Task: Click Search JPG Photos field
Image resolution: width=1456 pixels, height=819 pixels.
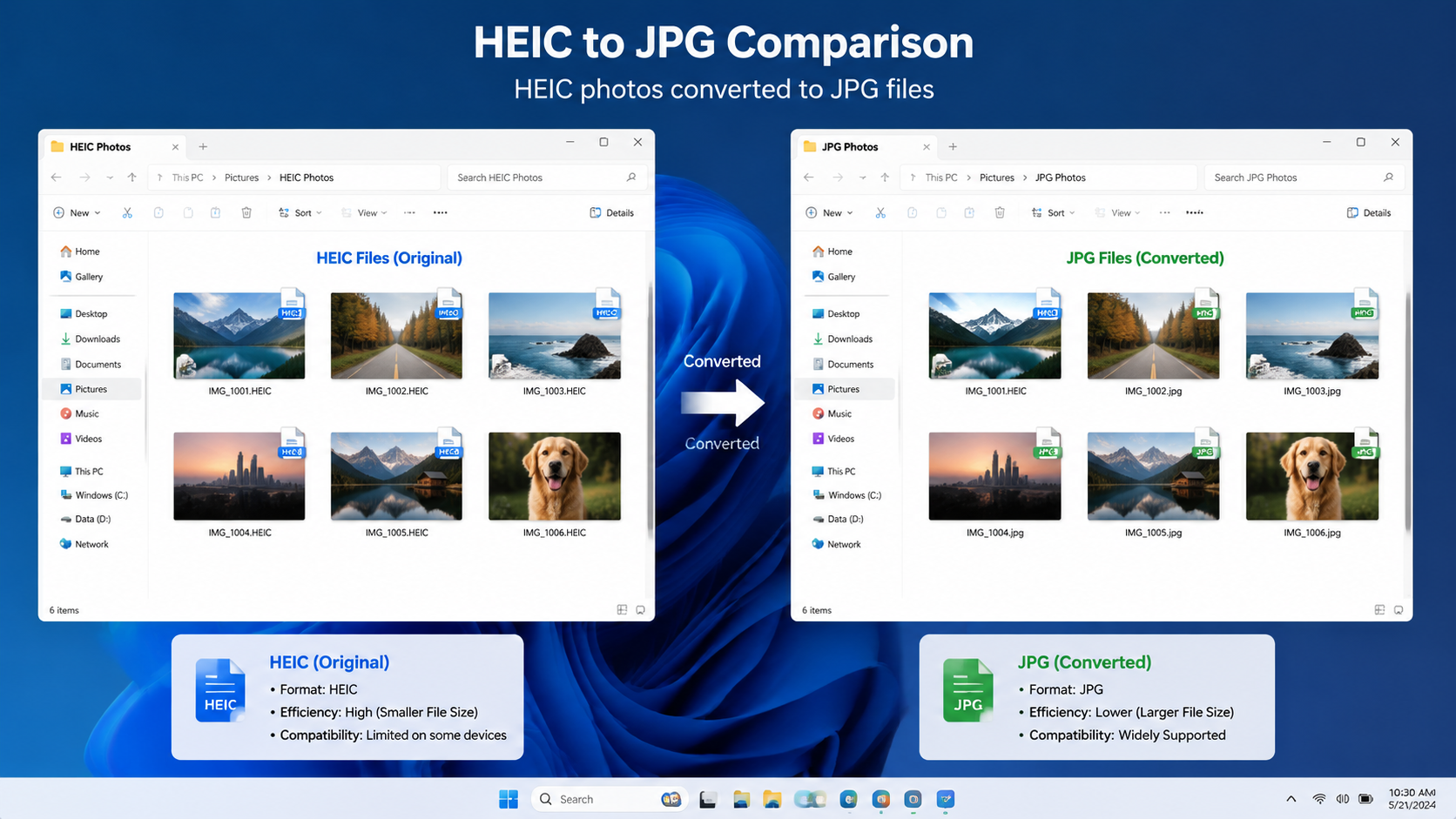Action: [1303, 178]
